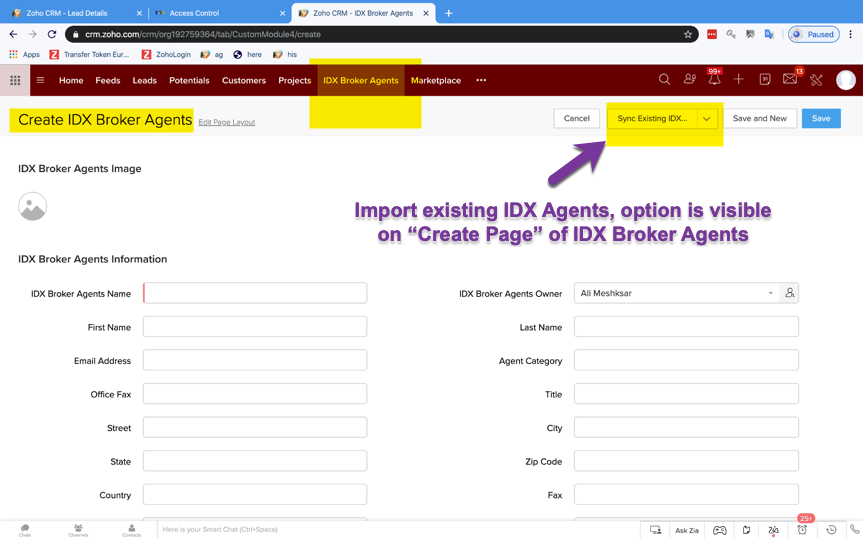Click the owner lookup person icon
The image size is (863, 538).
790,293
